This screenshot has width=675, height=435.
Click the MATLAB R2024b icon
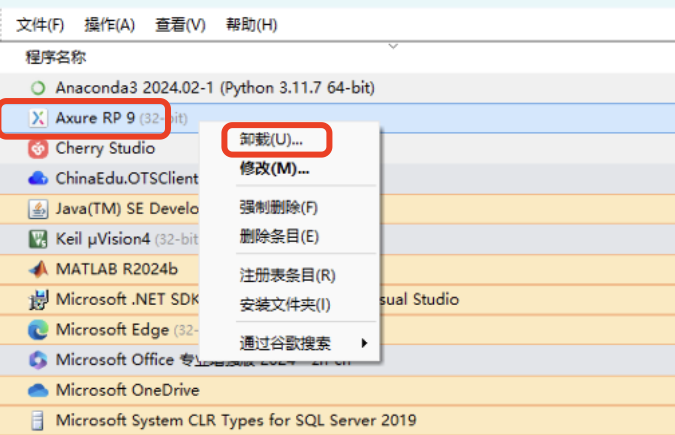pyautogui.click(x=38, y=269)
